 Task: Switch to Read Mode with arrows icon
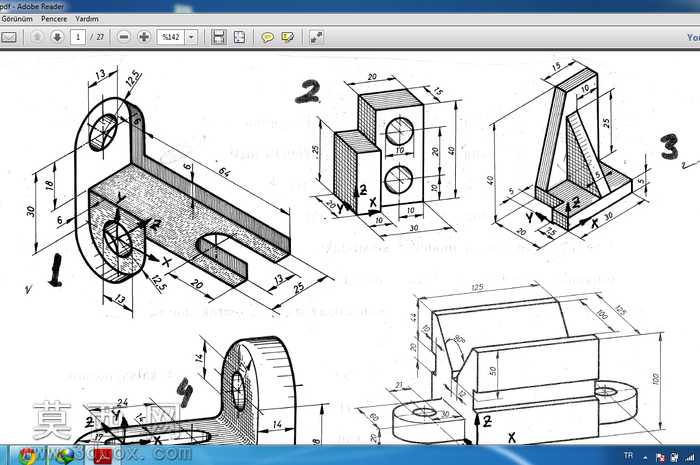[x=317, y=37]
